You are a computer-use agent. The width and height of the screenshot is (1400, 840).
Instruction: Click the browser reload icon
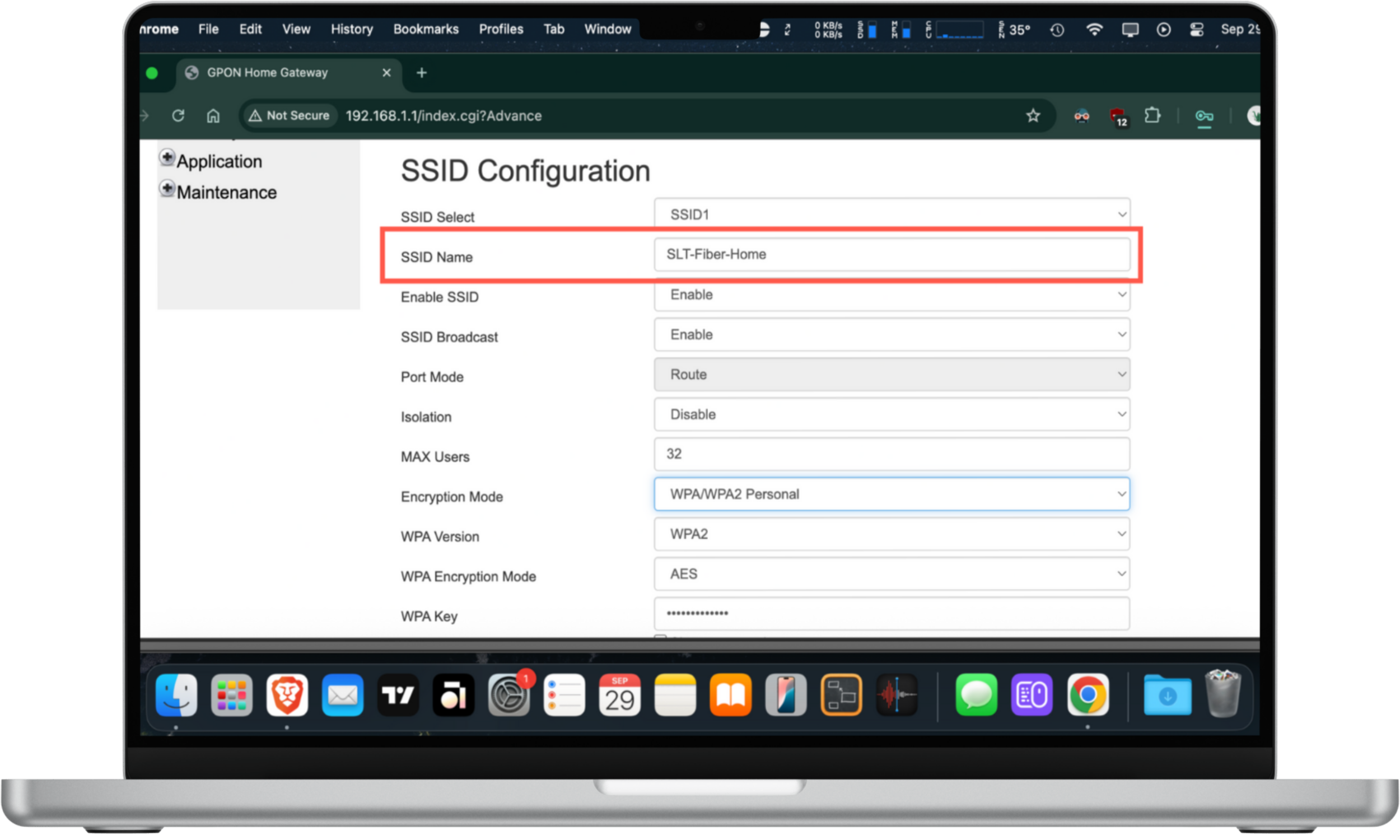click(178, 116)
